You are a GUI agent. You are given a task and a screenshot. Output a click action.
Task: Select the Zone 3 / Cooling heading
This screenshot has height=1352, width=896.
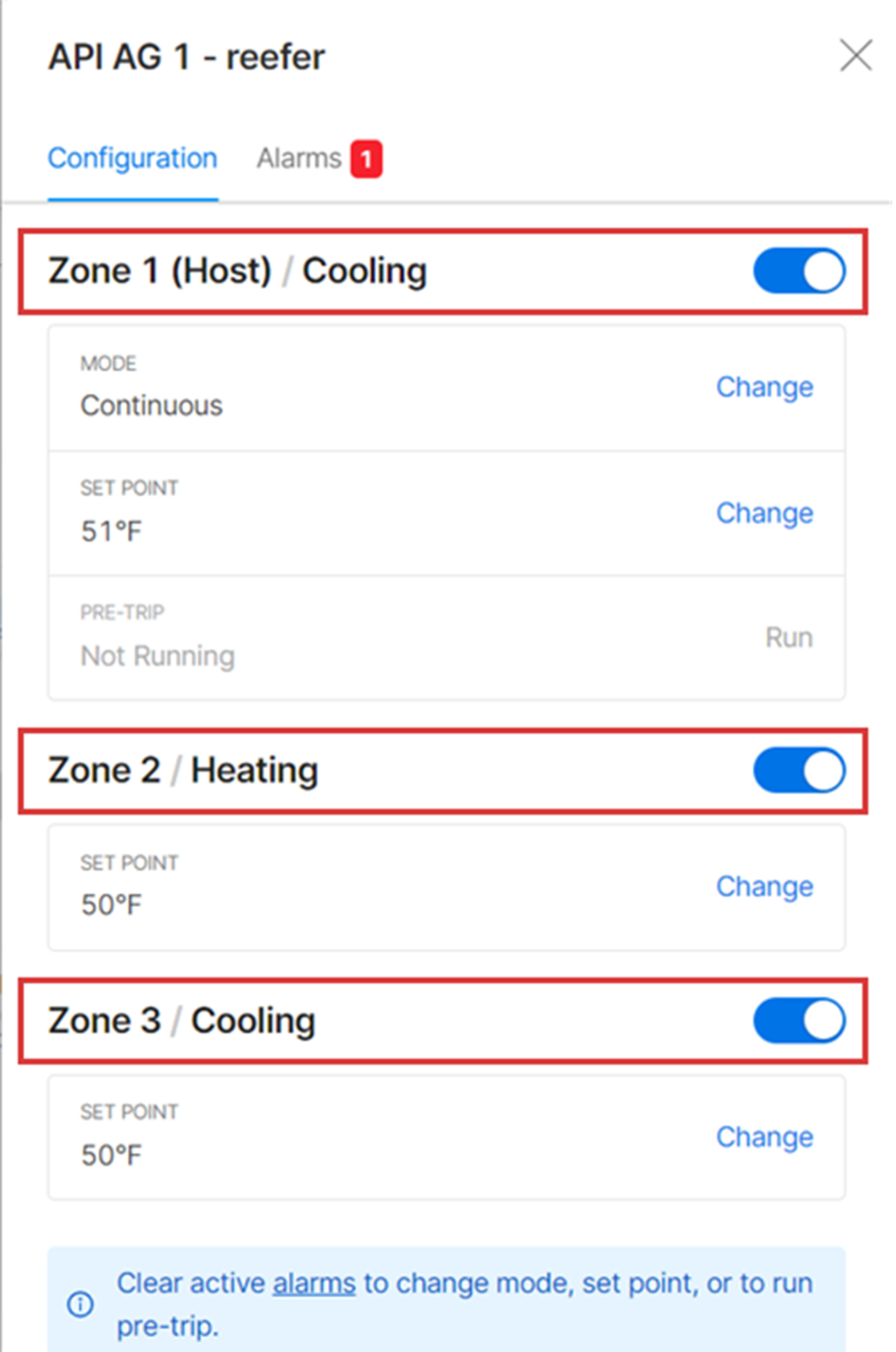tap(181, 1020)
